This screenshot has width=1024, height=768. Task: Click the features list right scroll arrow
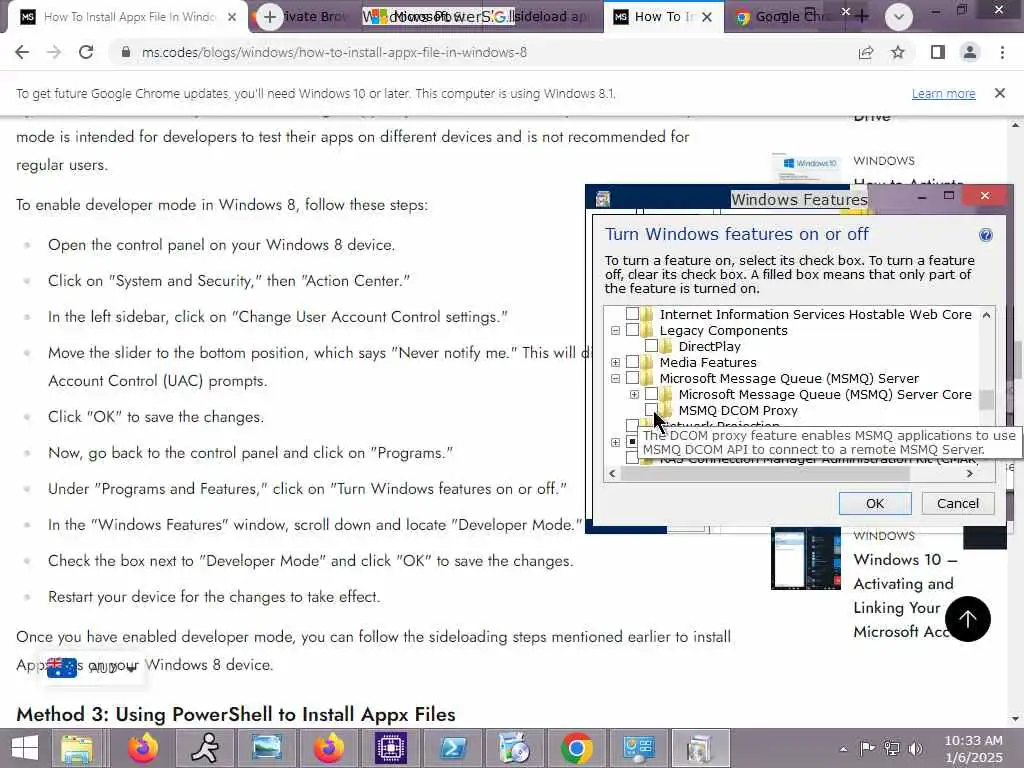970,474
